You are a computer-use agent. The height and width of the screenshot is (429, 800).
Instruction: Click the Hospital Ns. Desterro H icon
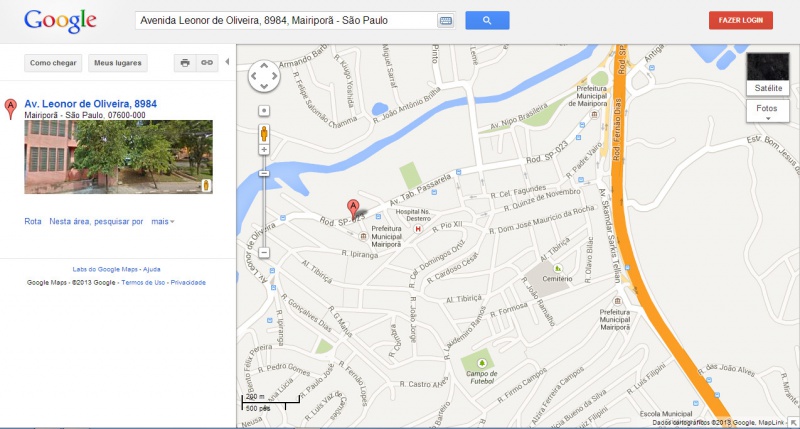point(418,229)
